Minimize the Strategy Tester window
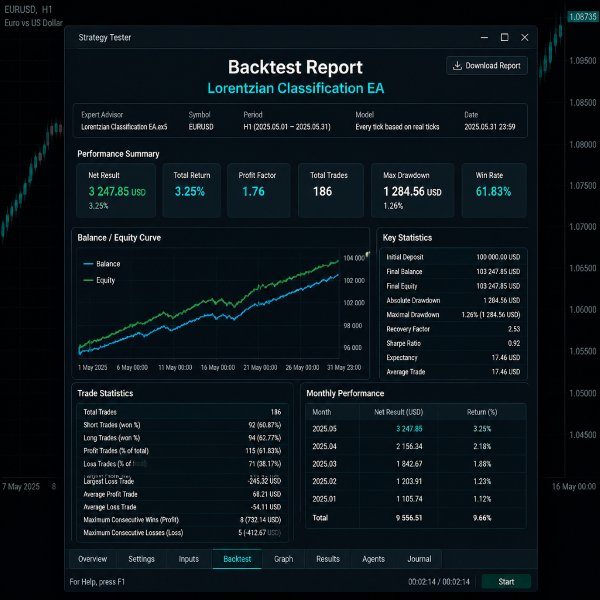The height and width of the screenshot is (600, 600). [x=484, y=38]
